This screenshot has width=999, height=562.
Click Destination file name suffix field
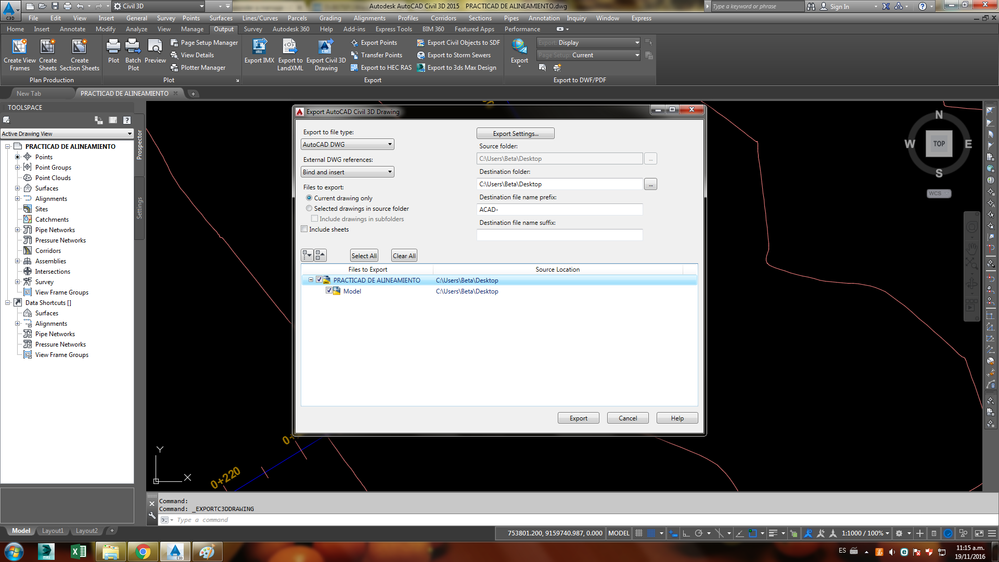point(559,235)
